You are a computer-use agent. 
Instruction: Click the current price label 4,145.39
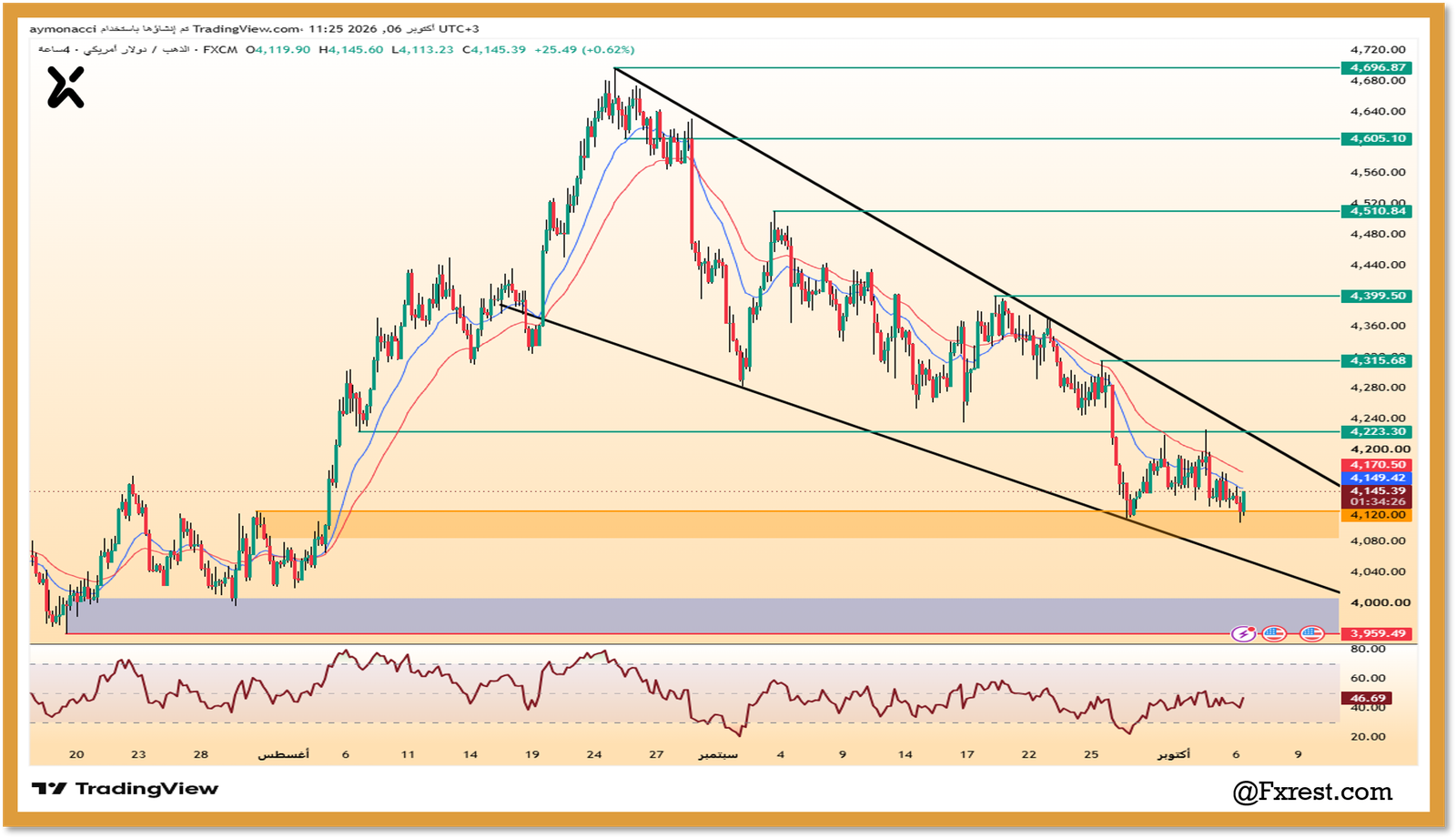pyautogui.click(x=1377, y=490)
